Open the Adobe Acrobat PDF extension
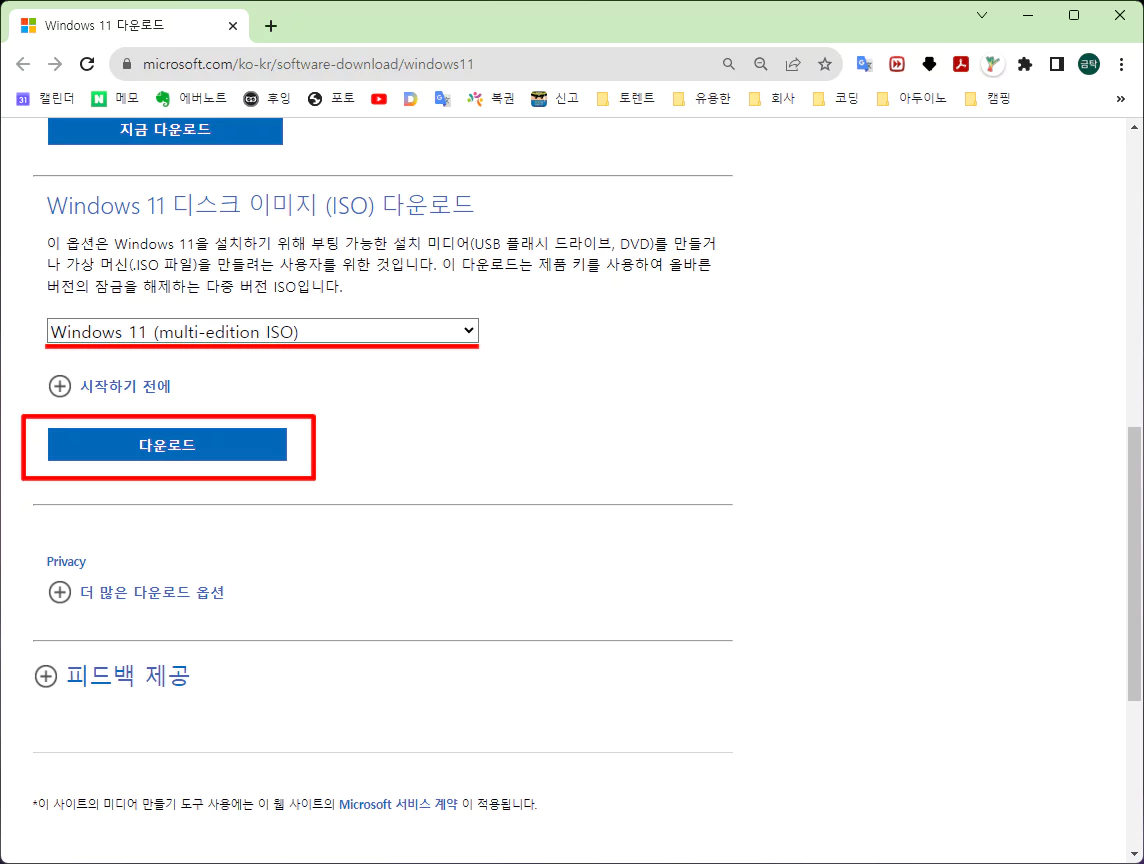The width and height of the screenshot is (1144, 864). (x=961, y=64)
